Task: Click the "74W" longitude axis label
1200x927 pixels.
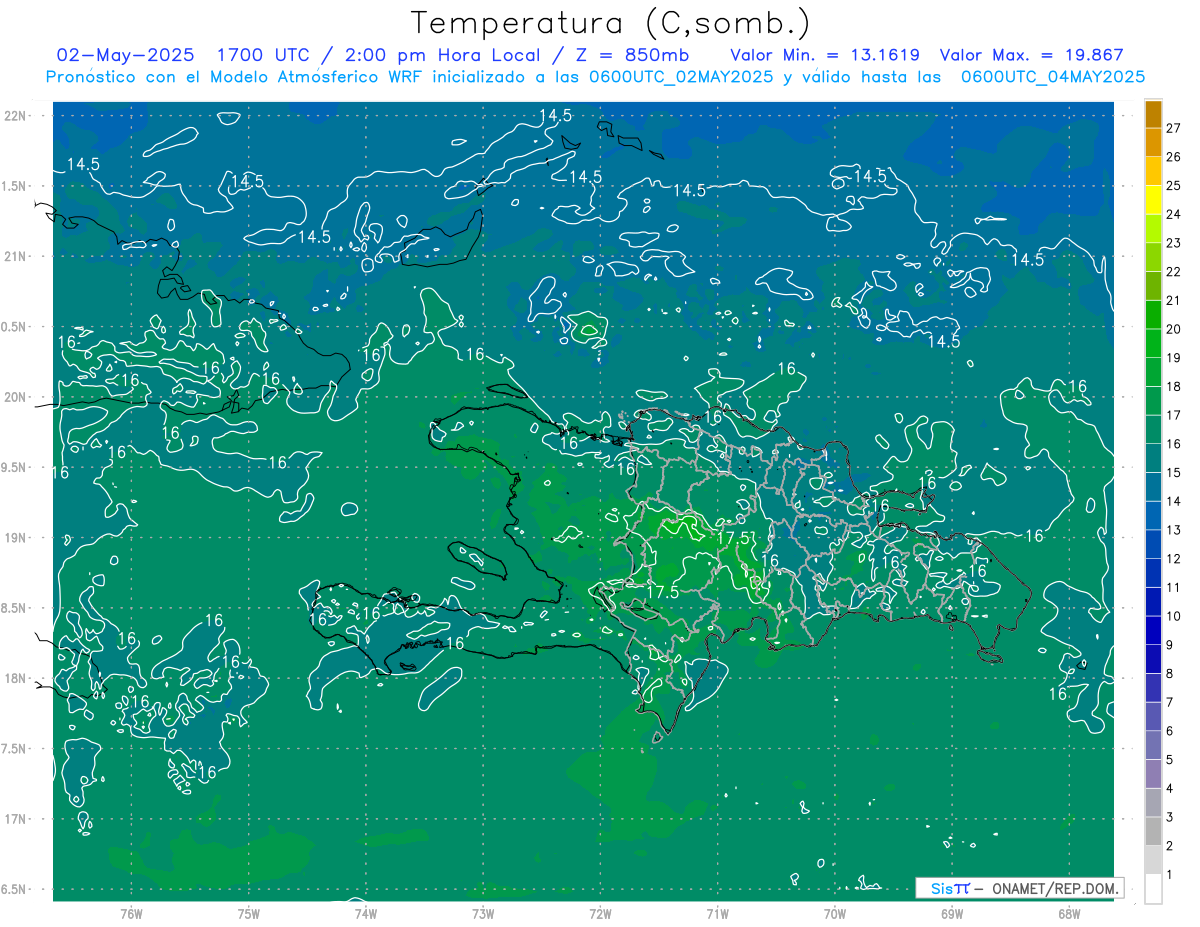Action: coord(365,913)
